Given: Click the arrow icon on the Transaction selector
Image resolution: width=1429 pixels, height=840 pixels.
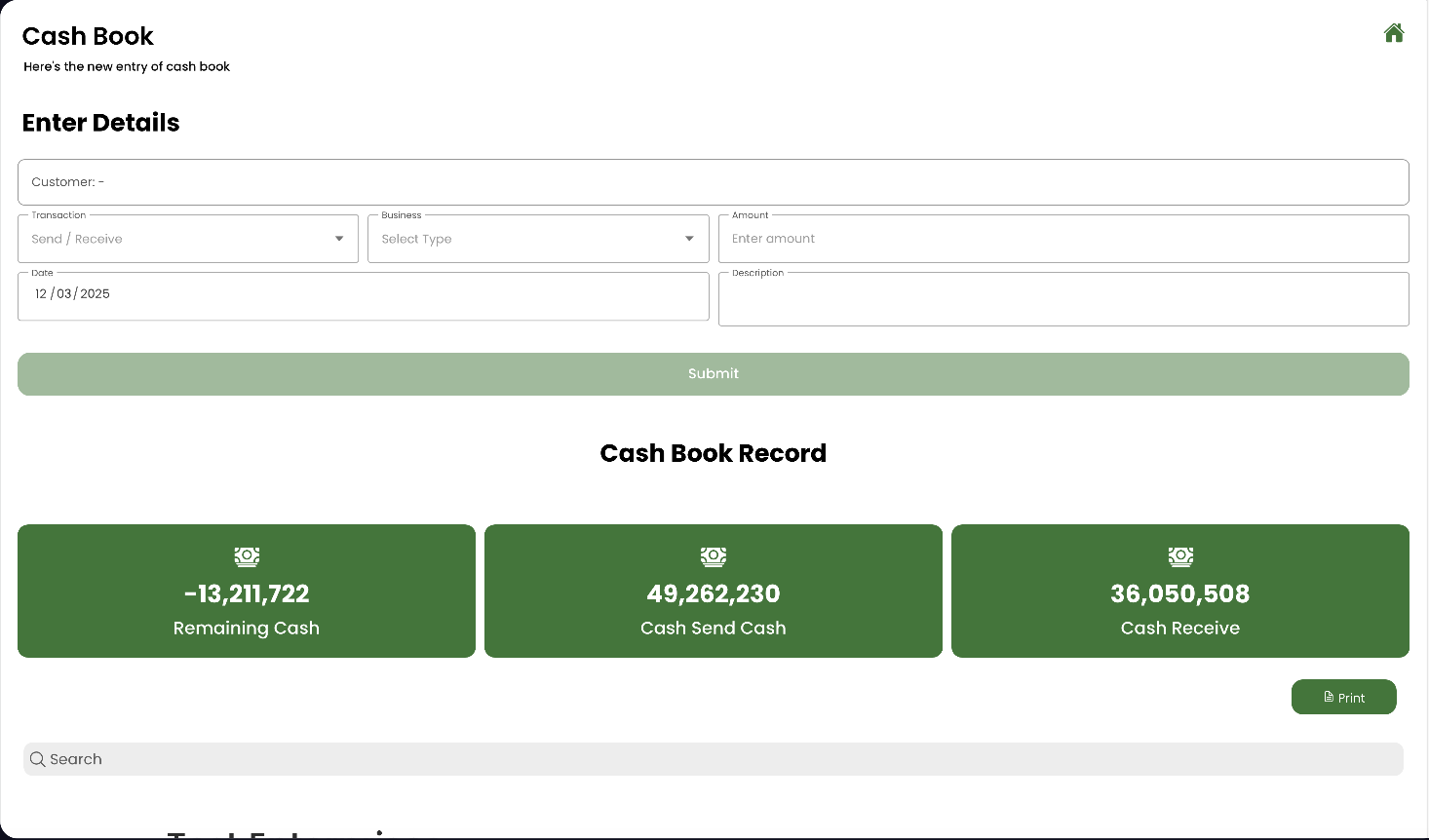Looking at the screenshot, I should [x=338, y=238].
